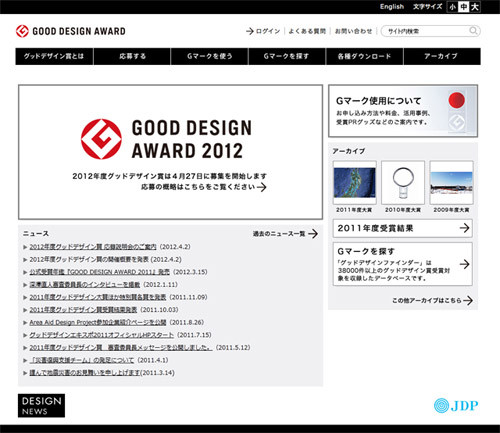500x433 pixels.
Task: Open the 2011.11.09 news link
Action: pos(98,297)
